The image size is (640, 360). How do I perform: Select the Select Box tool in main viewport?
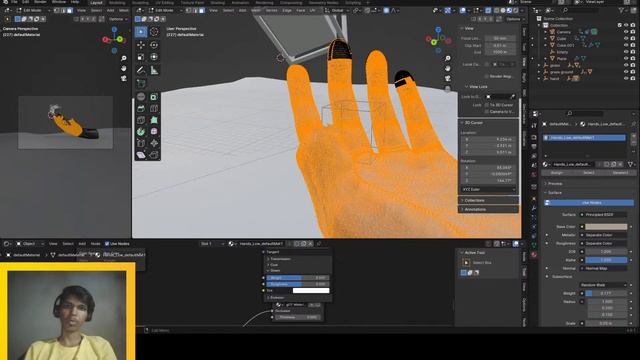[x=141, y=32]
